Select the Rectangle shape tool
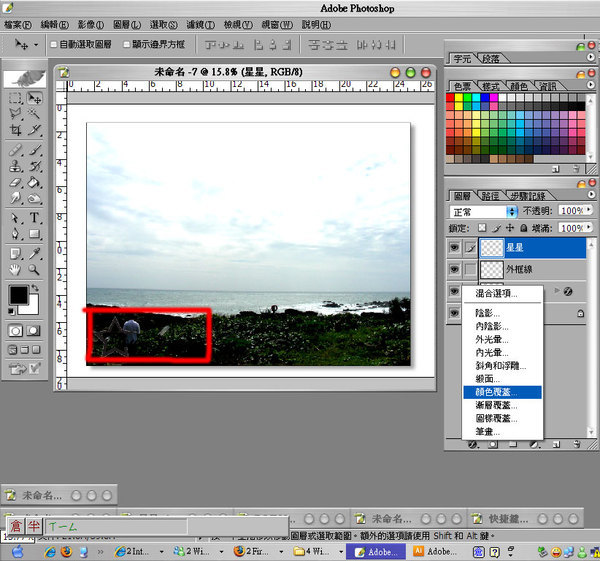 pyautogui.click(x=34, y=233)
